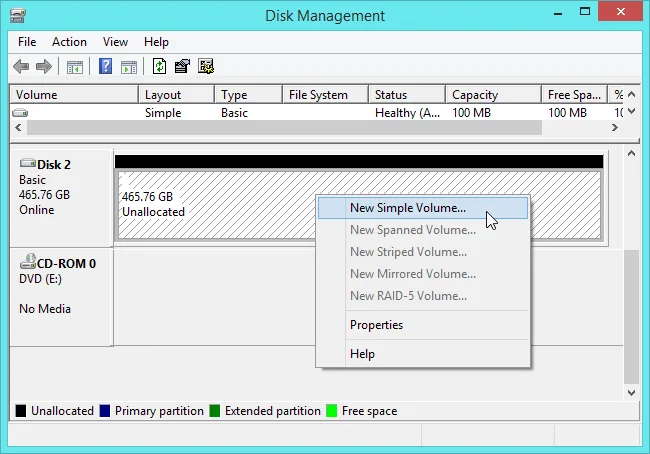Click the disk pane up scroll arrow
The width and height of the screenshot is (650, 454).
coord(631,154)
